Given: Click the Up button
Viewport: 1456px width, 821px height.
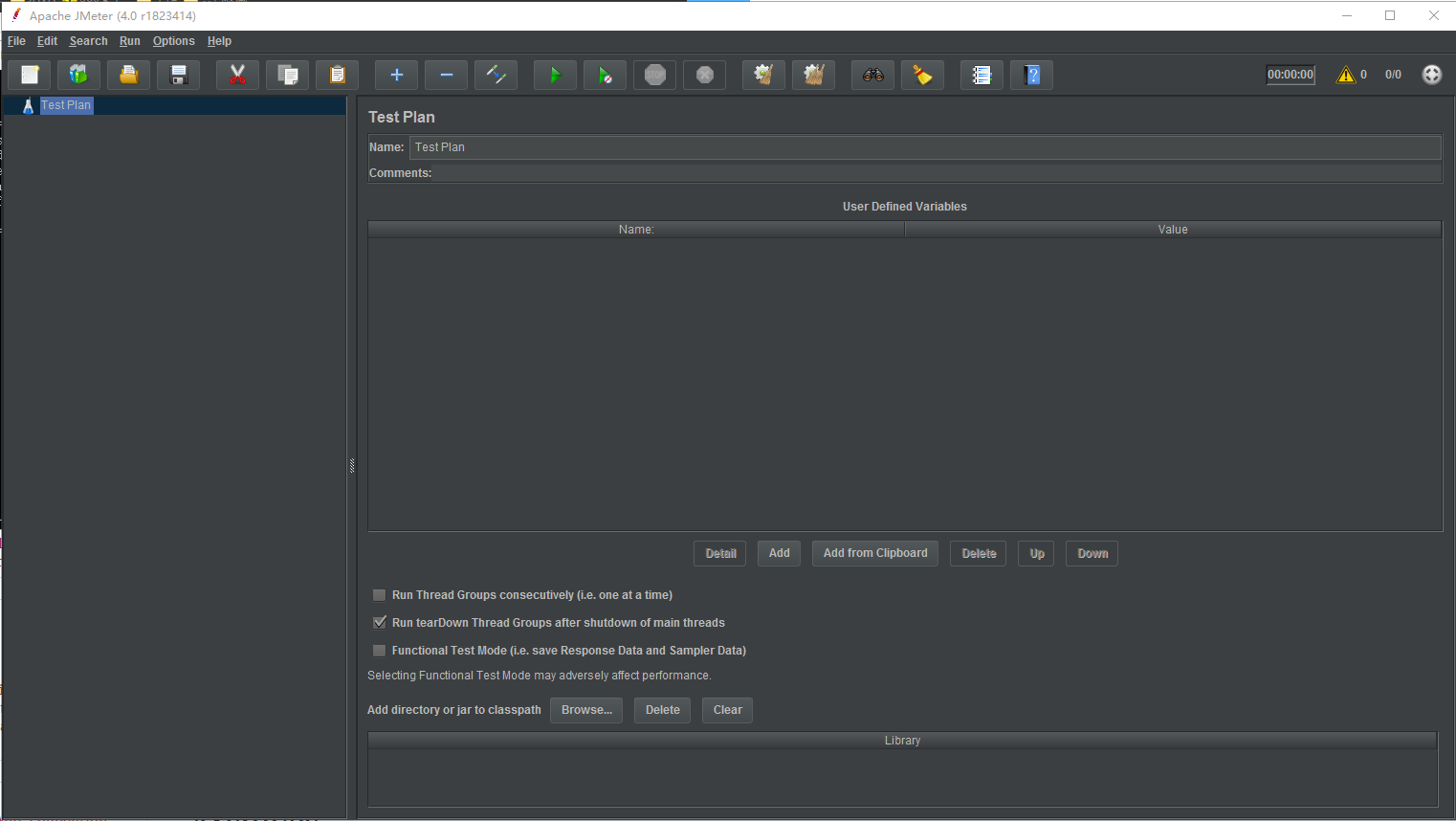Looking at the screenshot, I should [x=1037, y=553].
